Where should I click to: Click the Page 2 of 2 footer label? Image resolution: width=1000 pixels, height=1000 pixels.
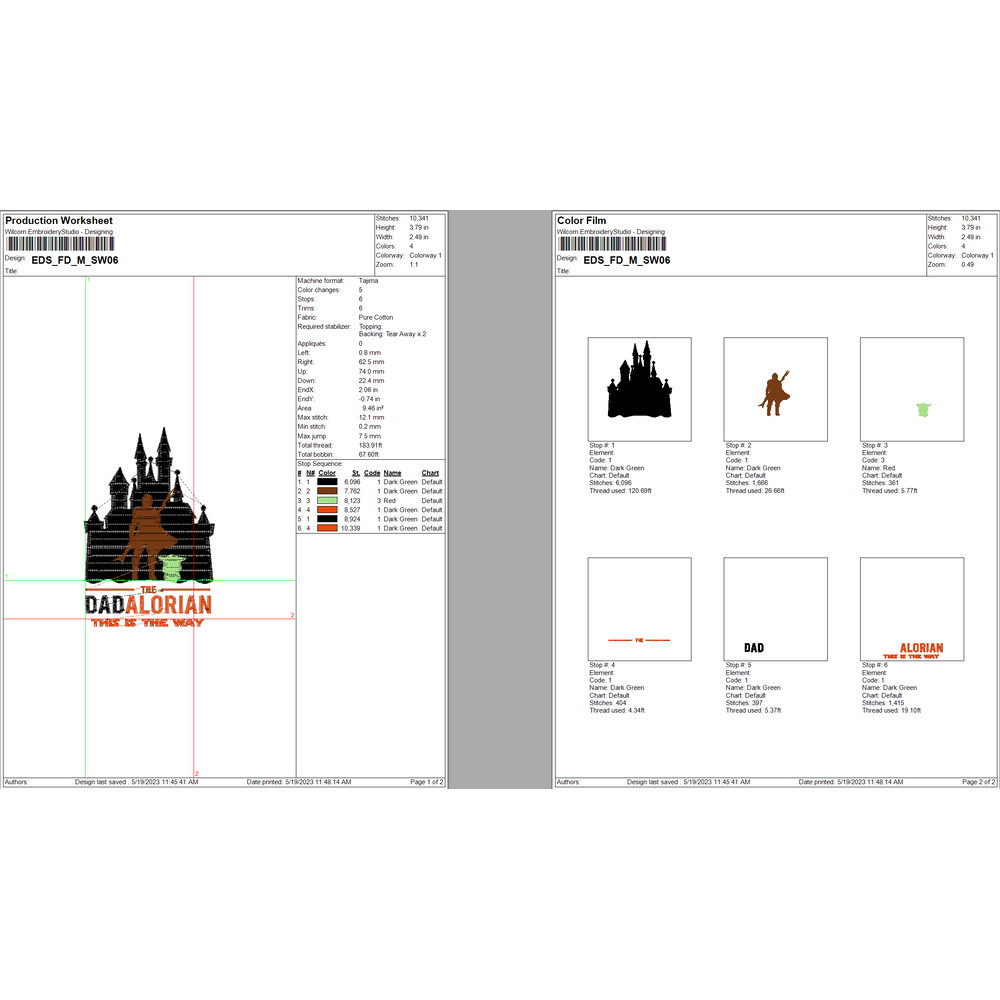(x=978, y=782)
